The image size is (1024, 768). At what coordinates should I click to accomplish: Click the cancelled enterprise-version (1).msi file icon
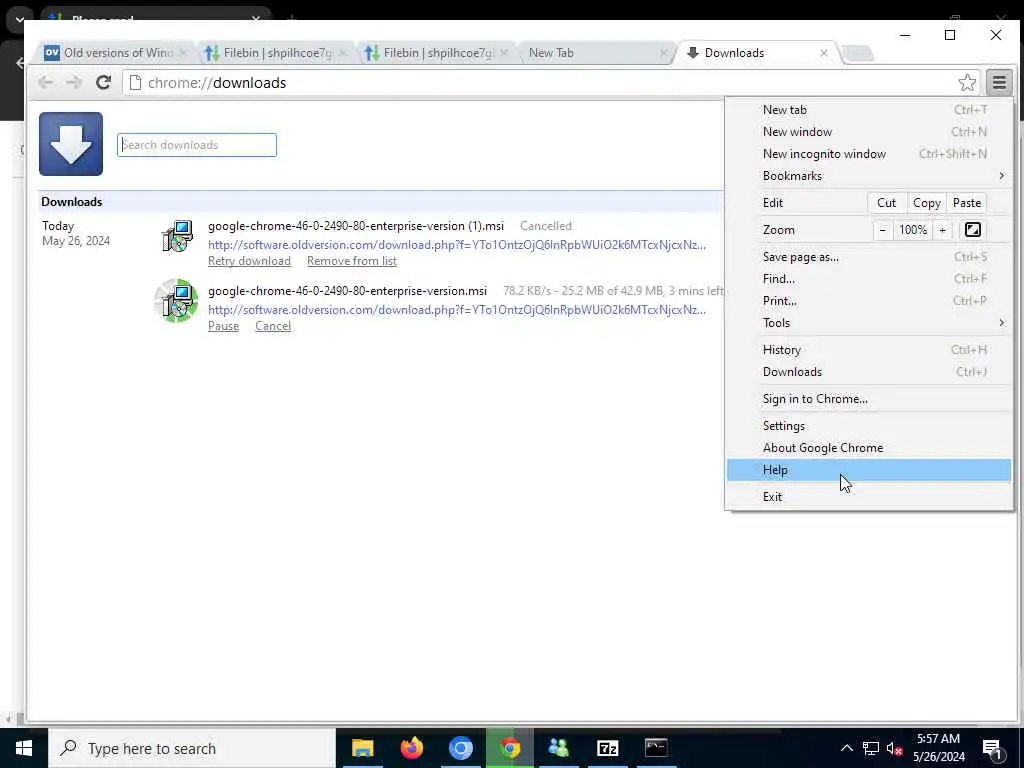177,236
